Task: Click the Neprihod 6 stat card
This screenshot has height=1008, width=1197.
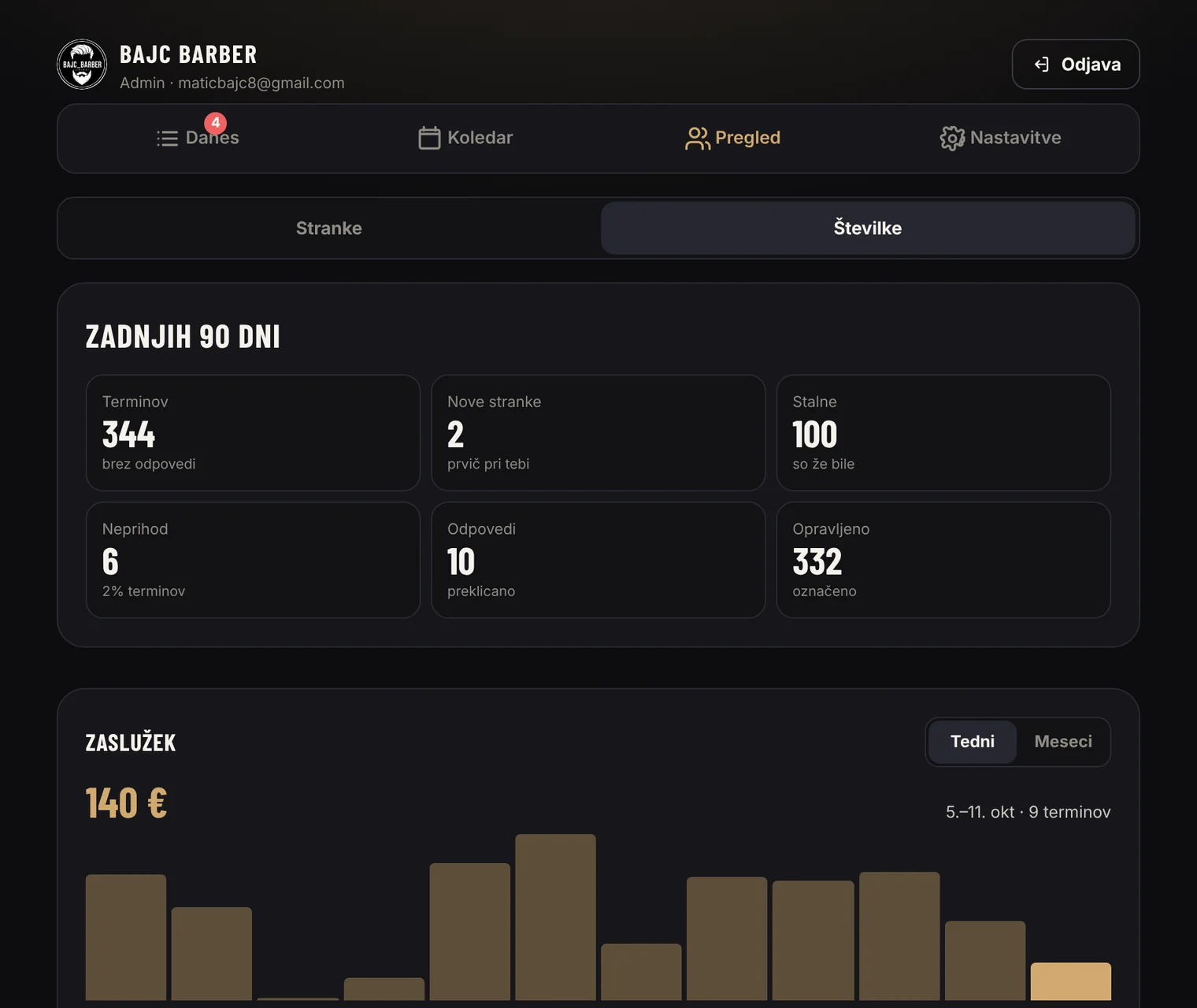Action: click(253, 560)
